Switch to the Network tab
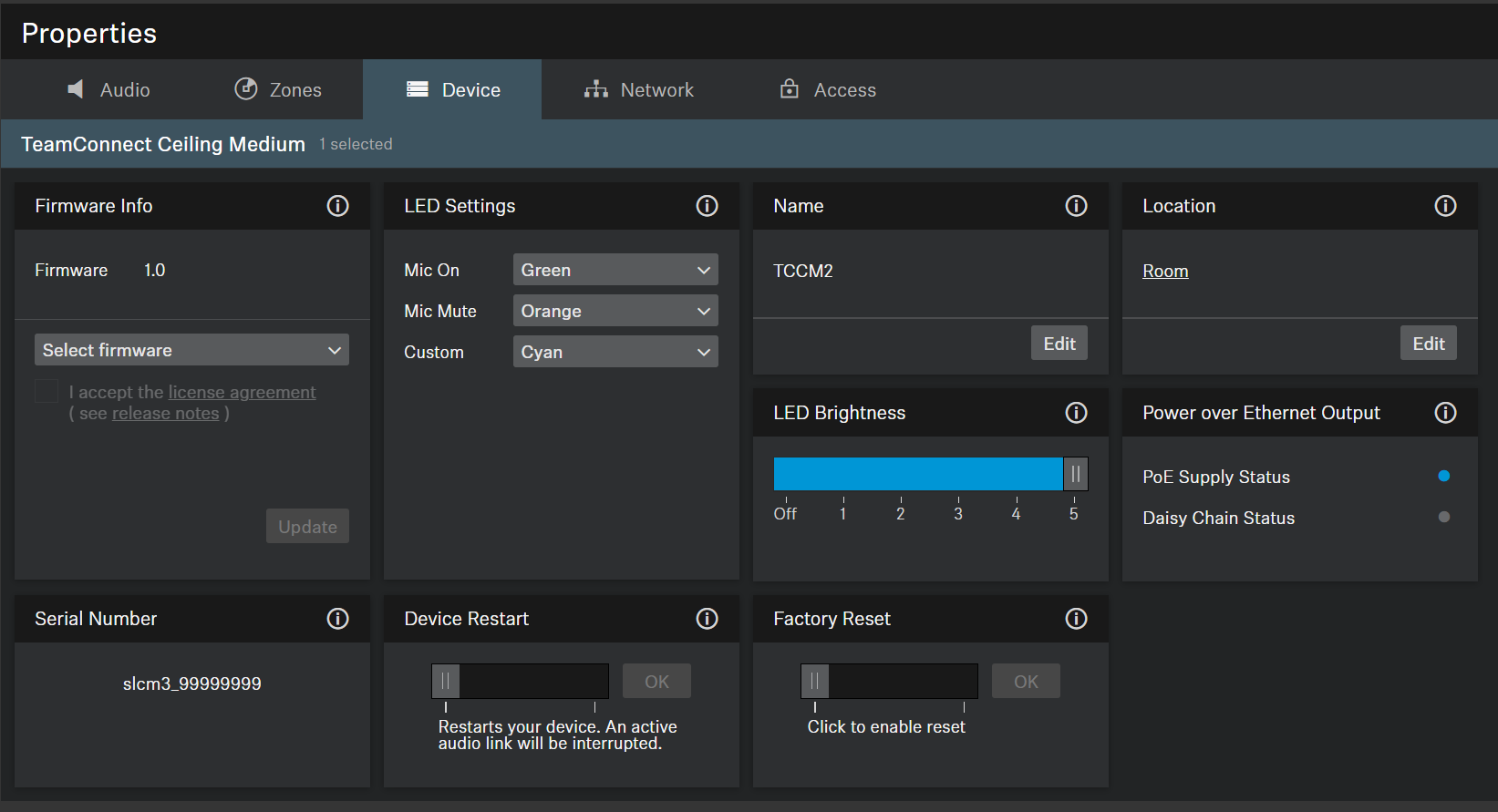This screenshot has height=812, width=1498. [x=639, y=89]
